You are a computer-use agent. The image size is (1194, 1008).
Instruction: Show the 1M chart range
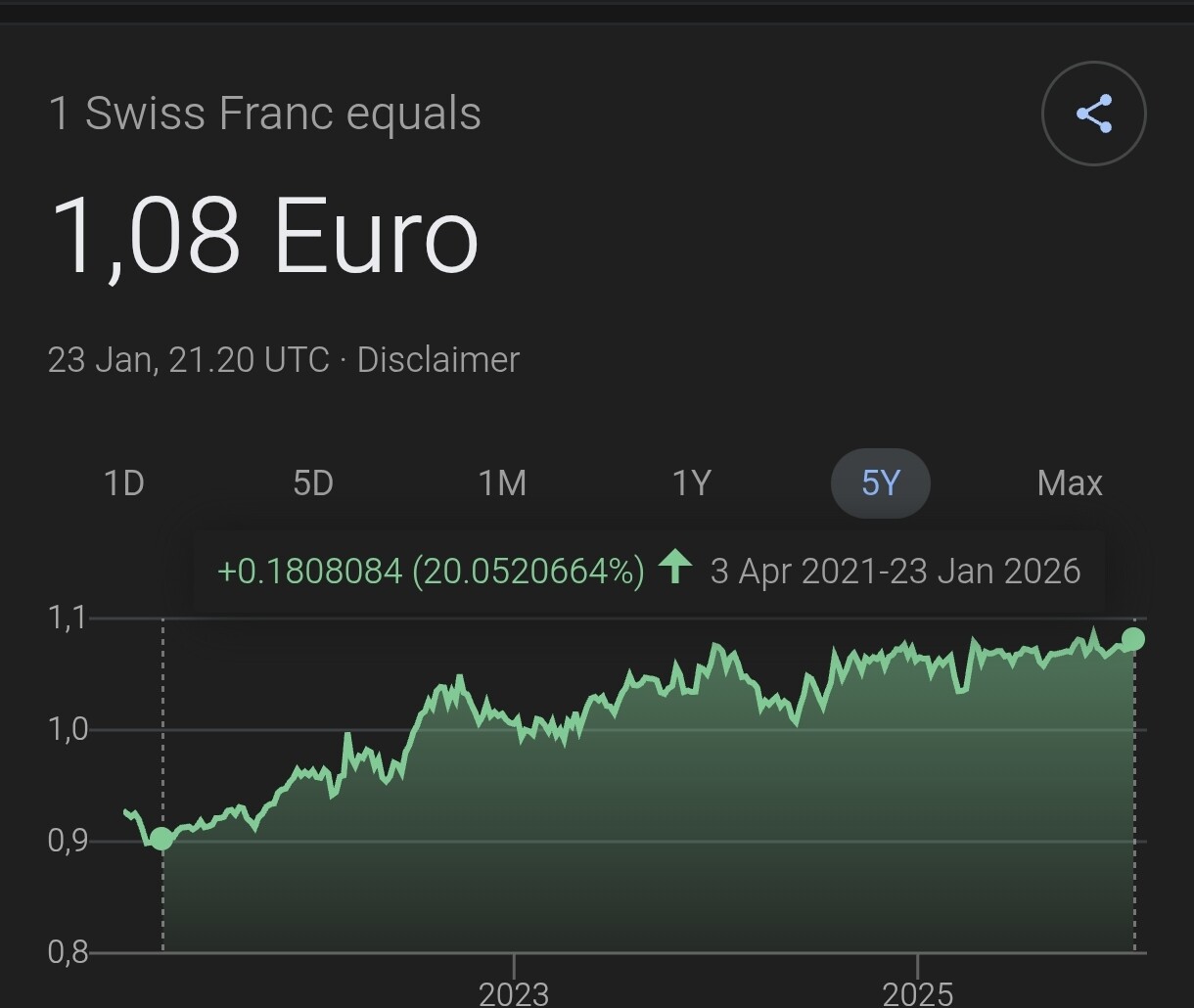click(x=502, y=483)
